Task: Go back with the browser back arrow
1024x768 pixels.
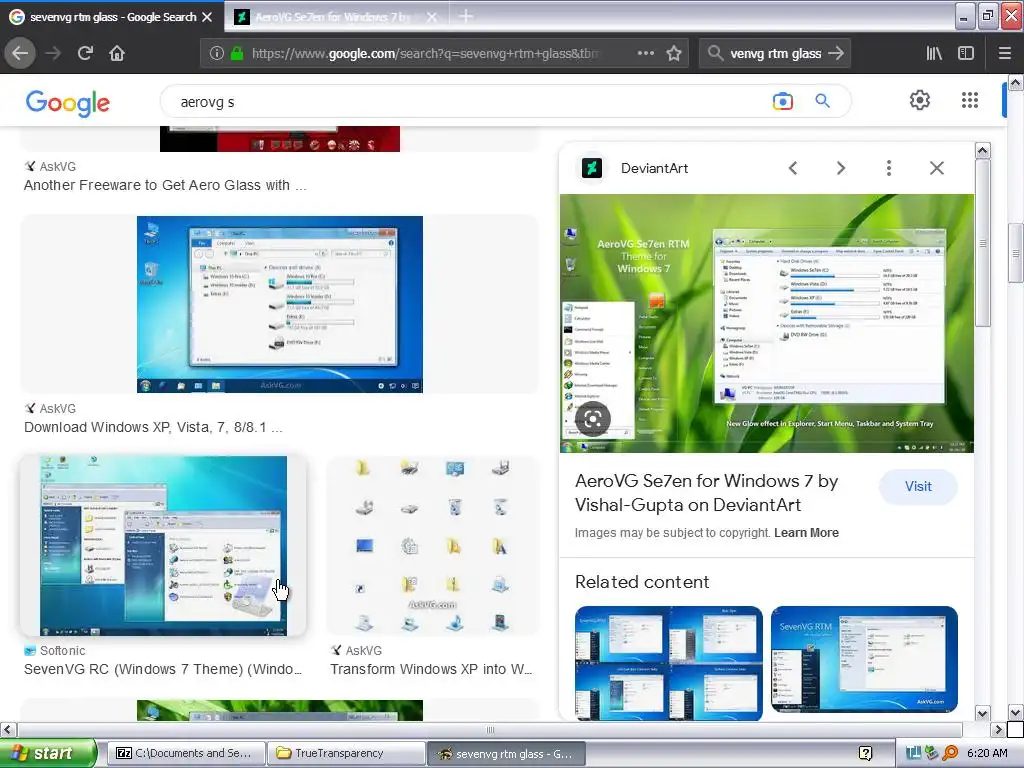Action: (20, 54)
